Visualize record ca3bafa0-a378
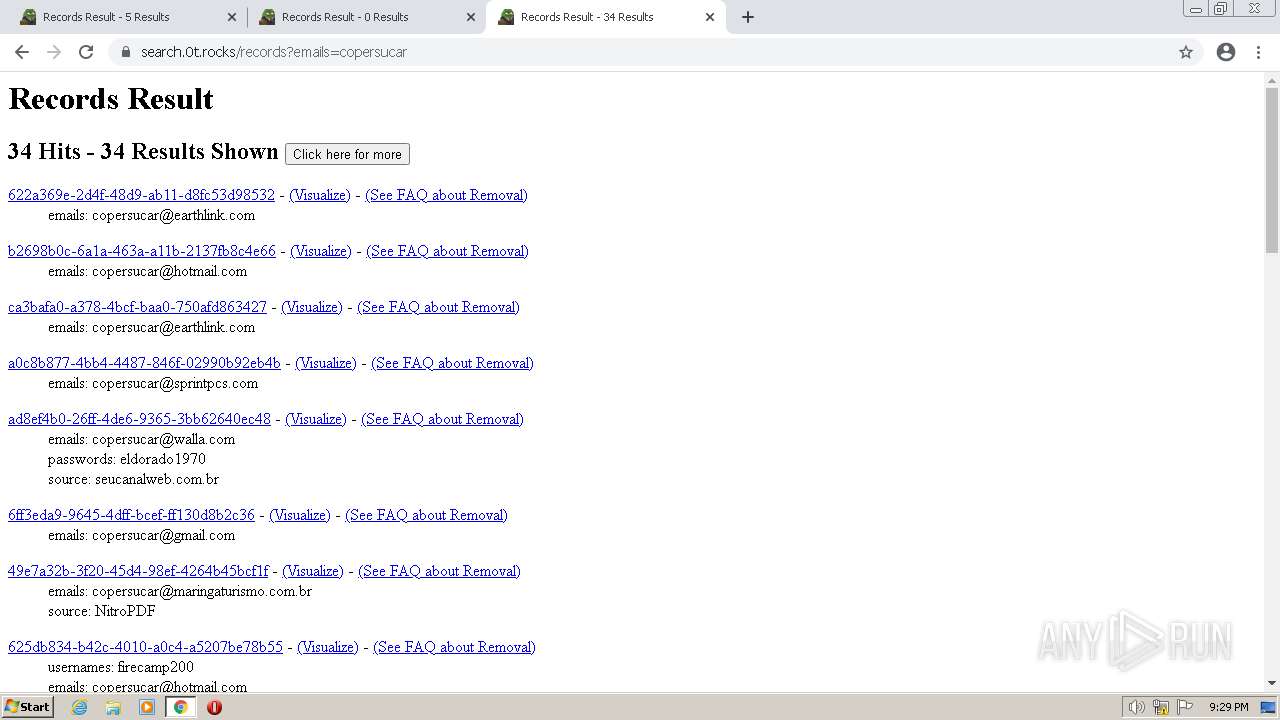The height and width of the screenshot is (720, 1280). pyautogui.click(x=312, y=307)
